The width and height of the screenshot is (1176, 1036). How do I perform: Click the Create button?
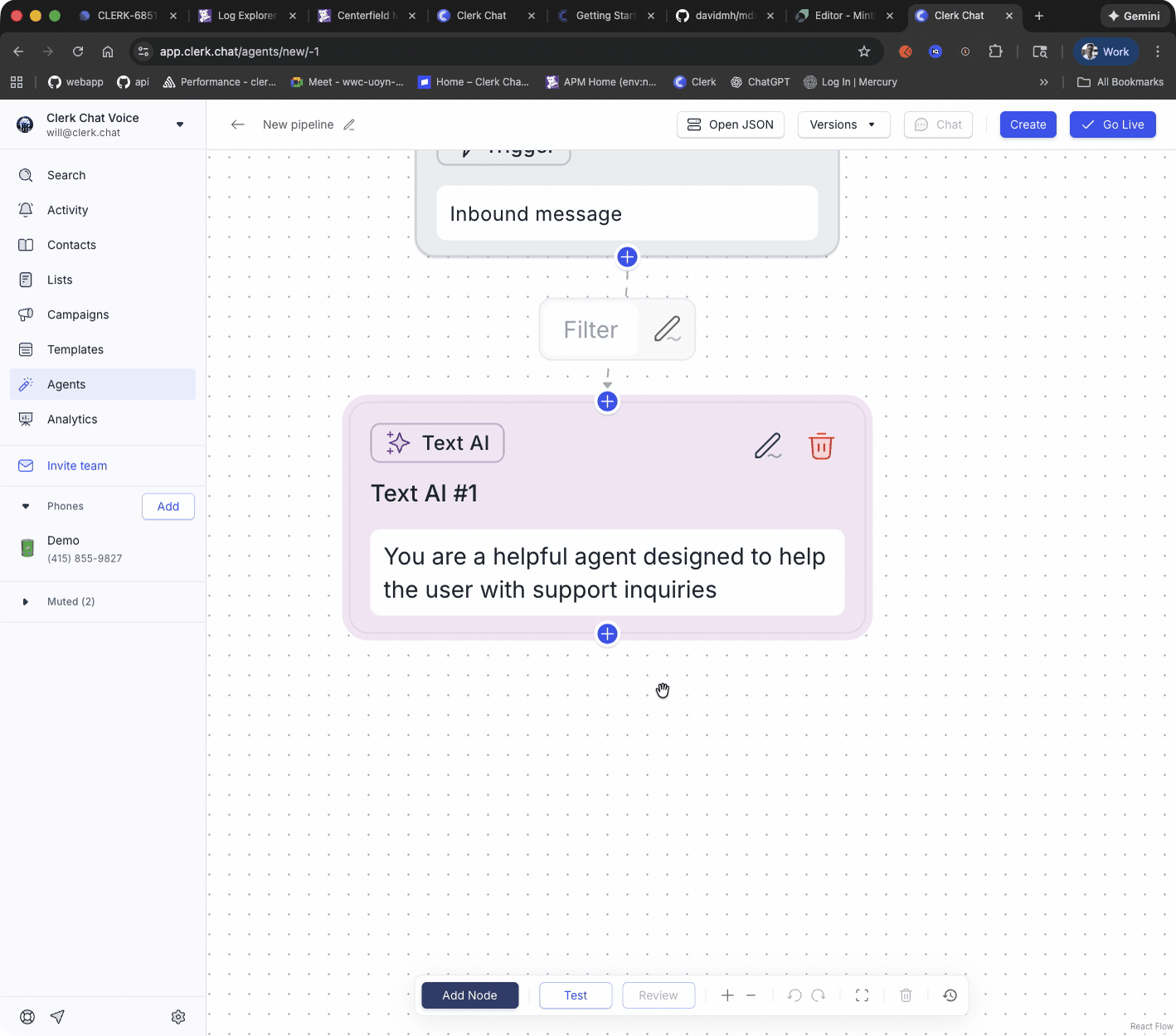coord(1028,124)
